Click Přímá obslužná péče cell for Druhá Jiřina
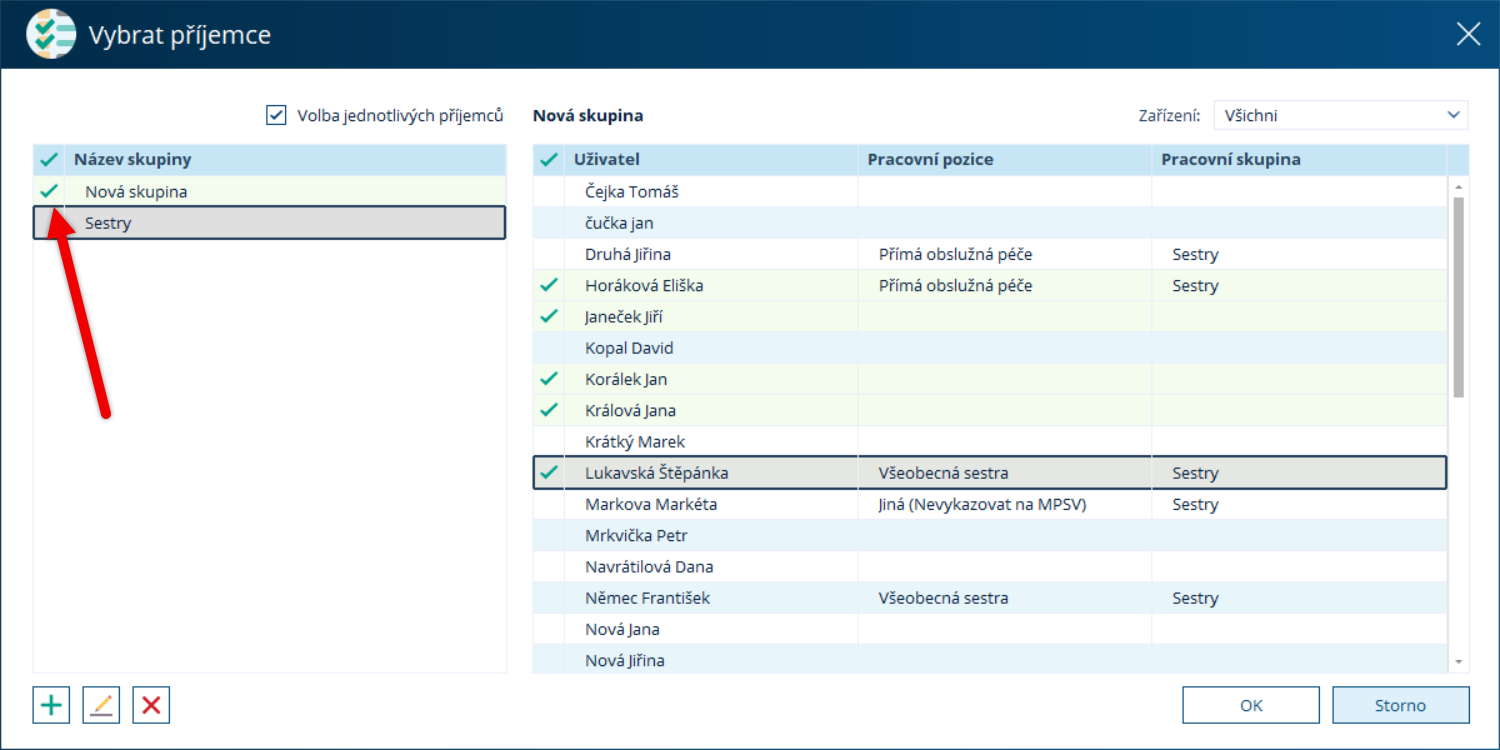Viewport: 1500px width, 750px height. click(1005, 254)
